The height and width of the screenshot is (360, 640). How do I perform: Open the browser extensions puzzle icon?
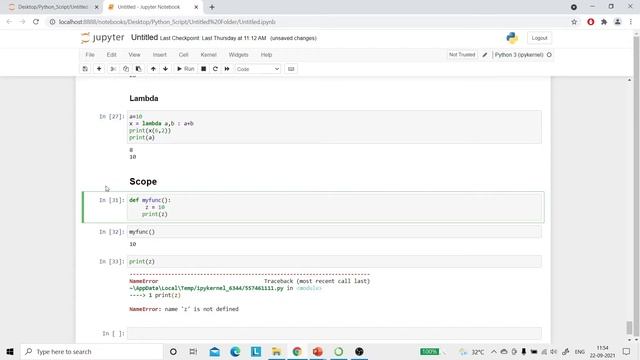click(x=604, y=22)
